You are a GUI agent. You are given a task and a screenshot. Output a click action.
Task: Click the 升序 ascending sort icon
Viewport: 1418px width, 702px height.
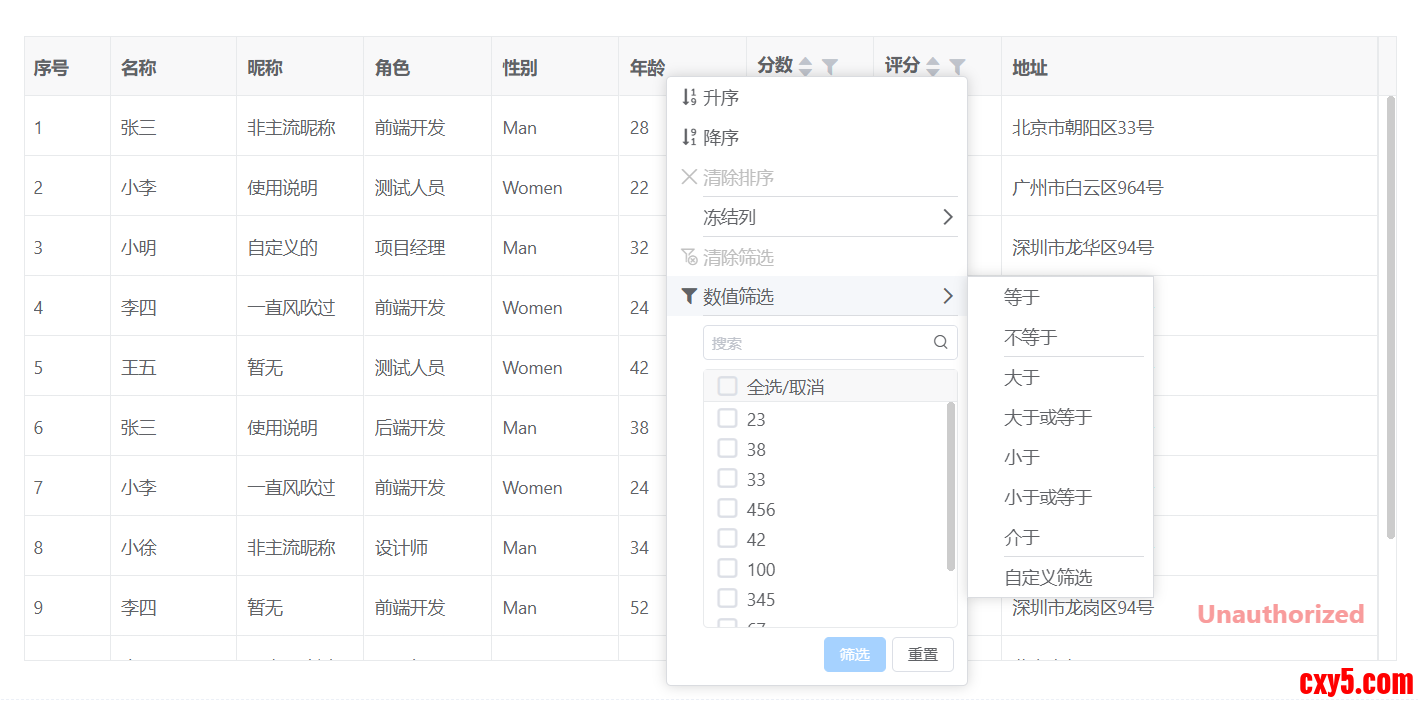pos(688,98)
